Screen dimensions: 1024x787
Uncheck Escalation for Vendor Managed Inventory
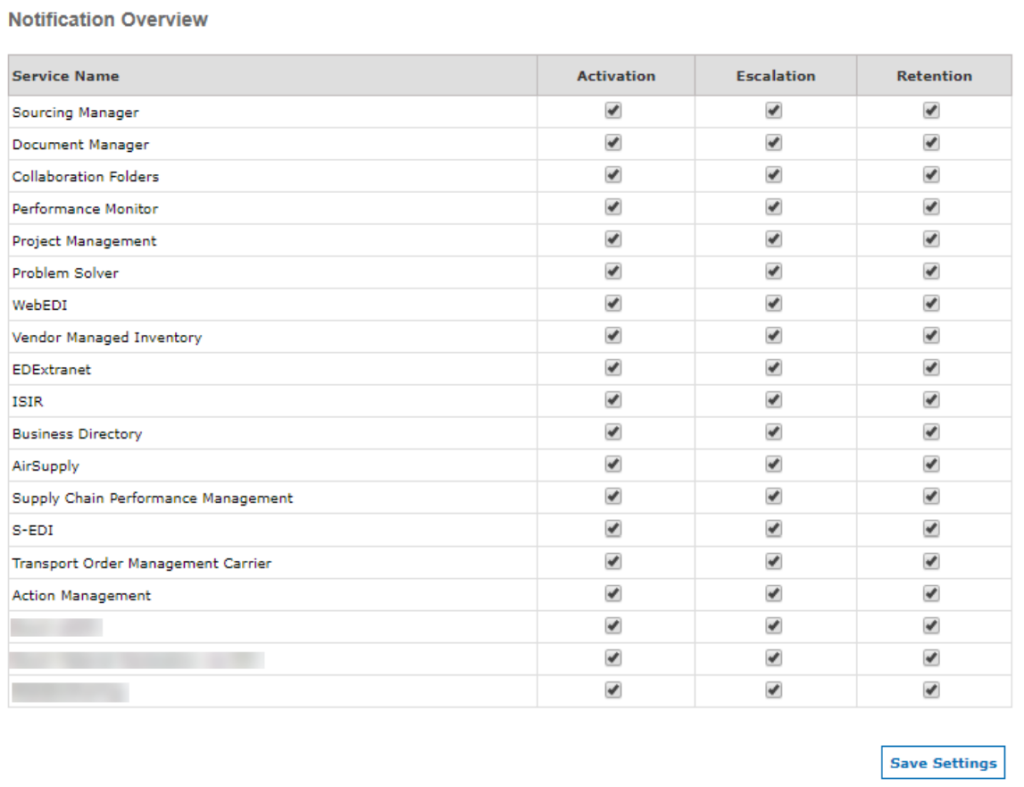click(773, 336)
